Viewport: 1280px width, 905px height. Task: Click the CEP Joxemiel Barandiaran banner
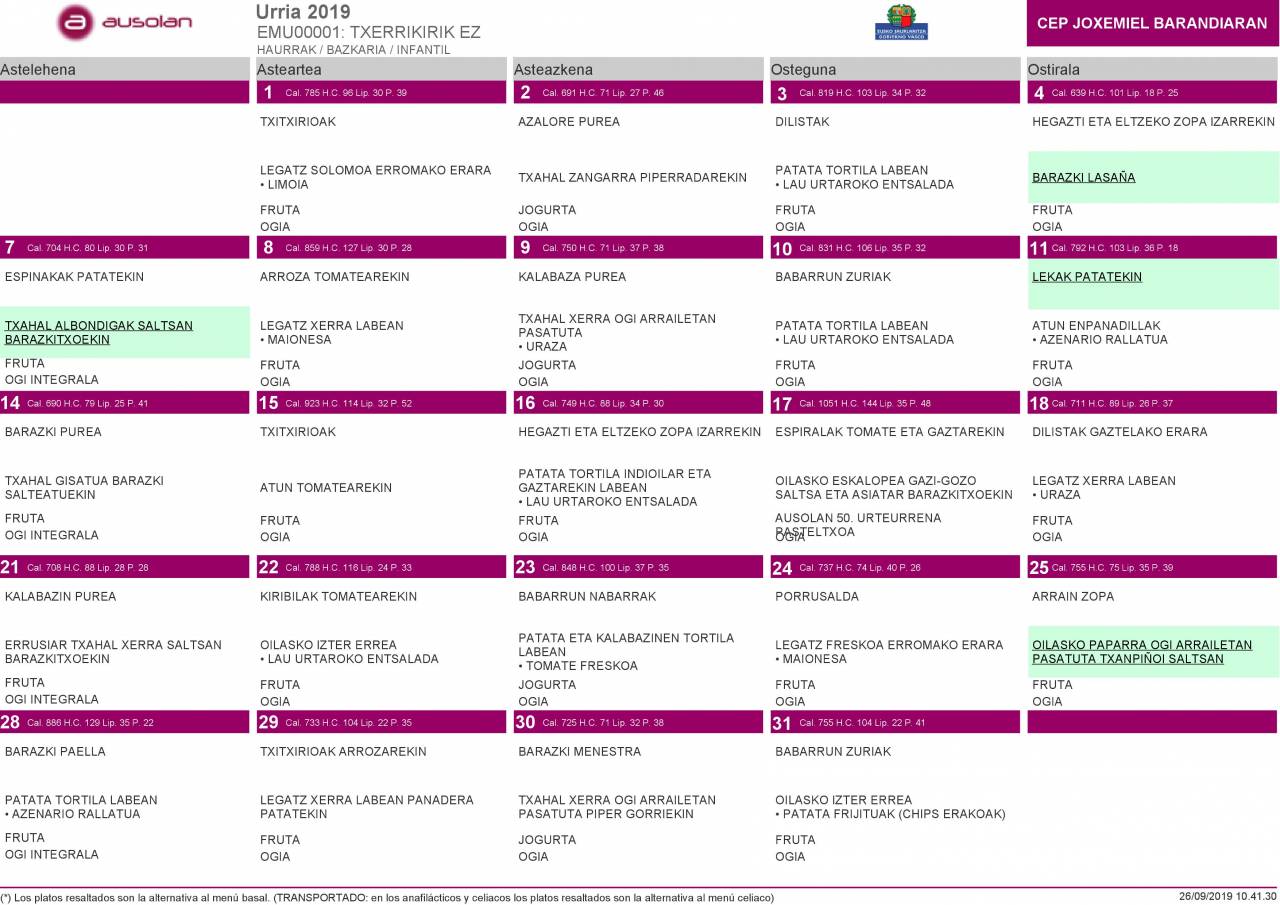pyautogui.click(x=1152, y=23)
